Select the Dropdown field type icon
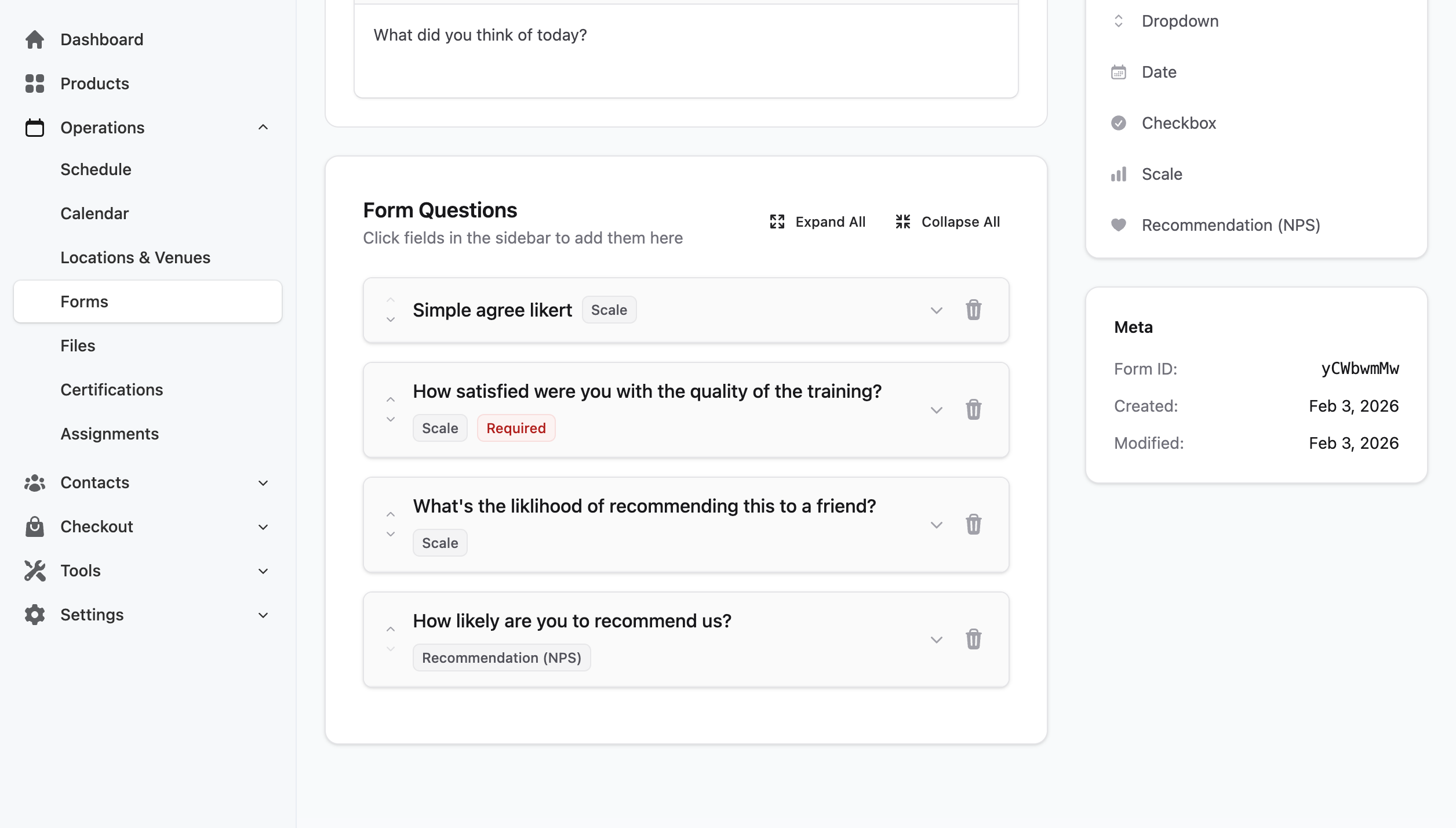The image size is (1456, 828). click(1118, 20)
